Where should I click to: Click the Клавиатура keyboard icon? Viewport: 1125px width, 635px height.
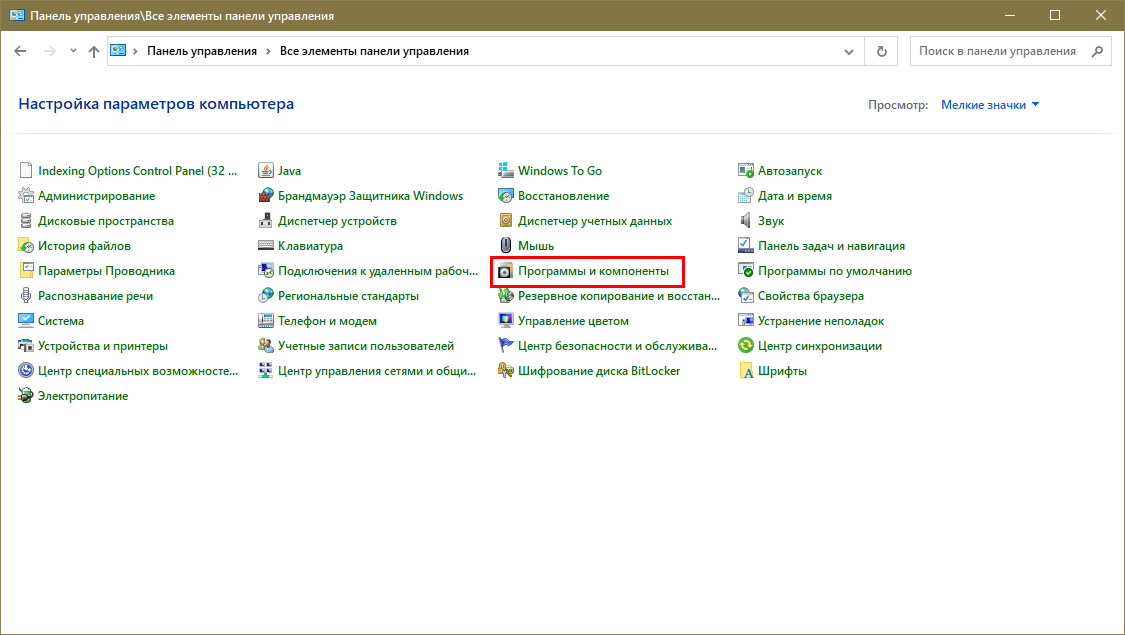click(x=266, y=246)
